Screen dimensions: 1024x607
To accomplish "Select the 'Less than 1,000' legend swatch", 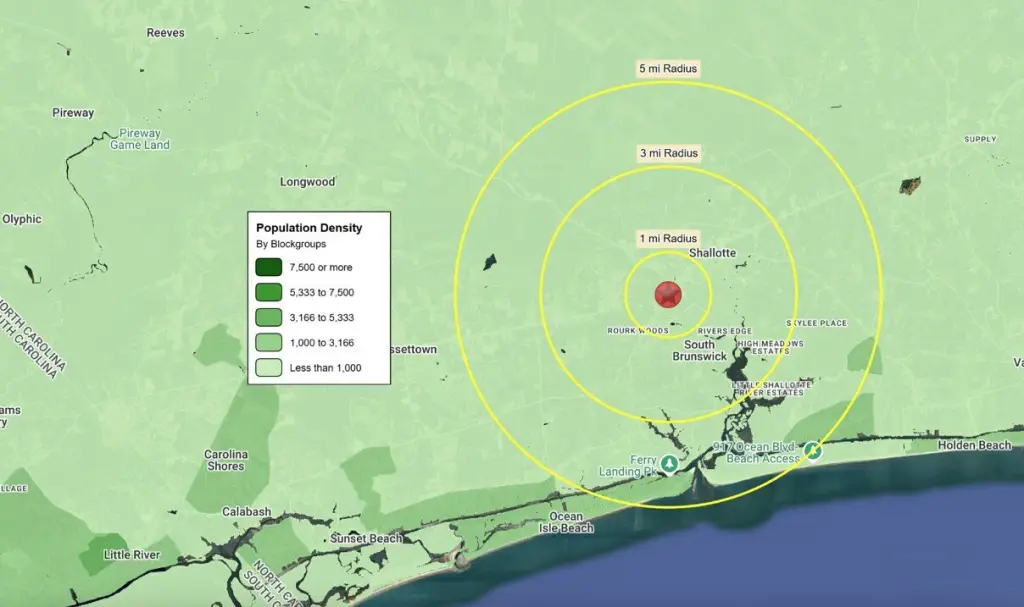I will (x=268, y=368).
